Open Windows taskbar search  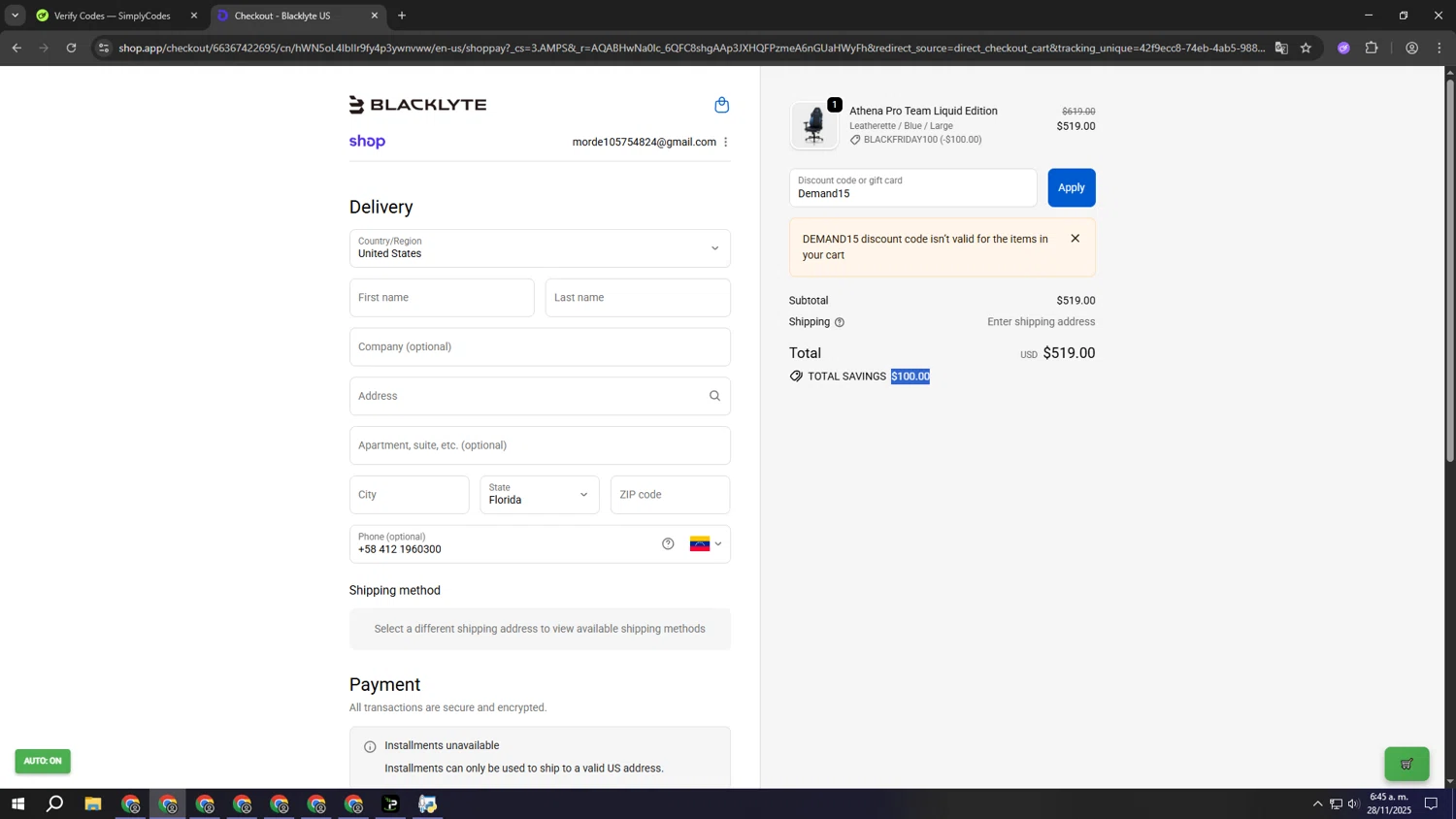point(55,803)
